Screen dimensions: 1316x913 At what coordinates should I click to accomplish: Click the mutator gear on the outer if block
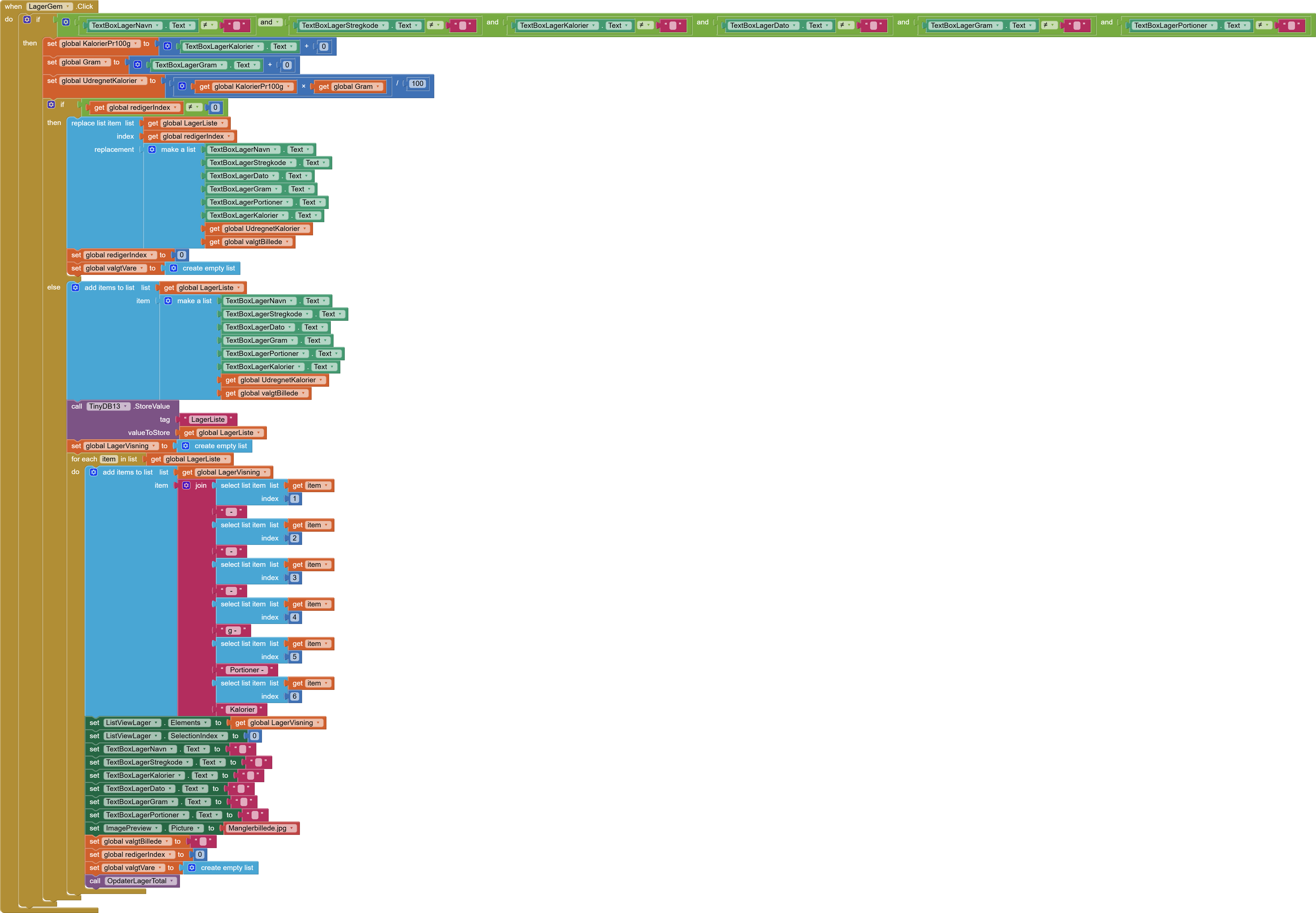pyautogui.click(x=27, y=20)
